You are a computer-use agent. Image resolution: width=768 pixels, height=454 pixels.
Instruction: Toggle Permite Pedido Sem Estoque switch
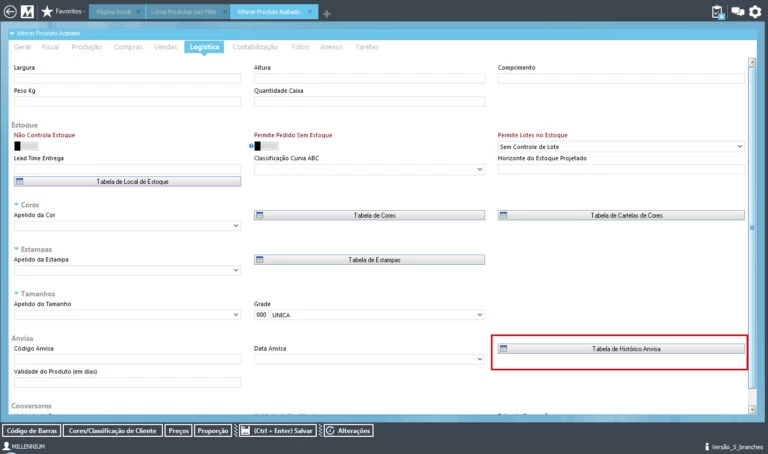(x=267, y=146)
